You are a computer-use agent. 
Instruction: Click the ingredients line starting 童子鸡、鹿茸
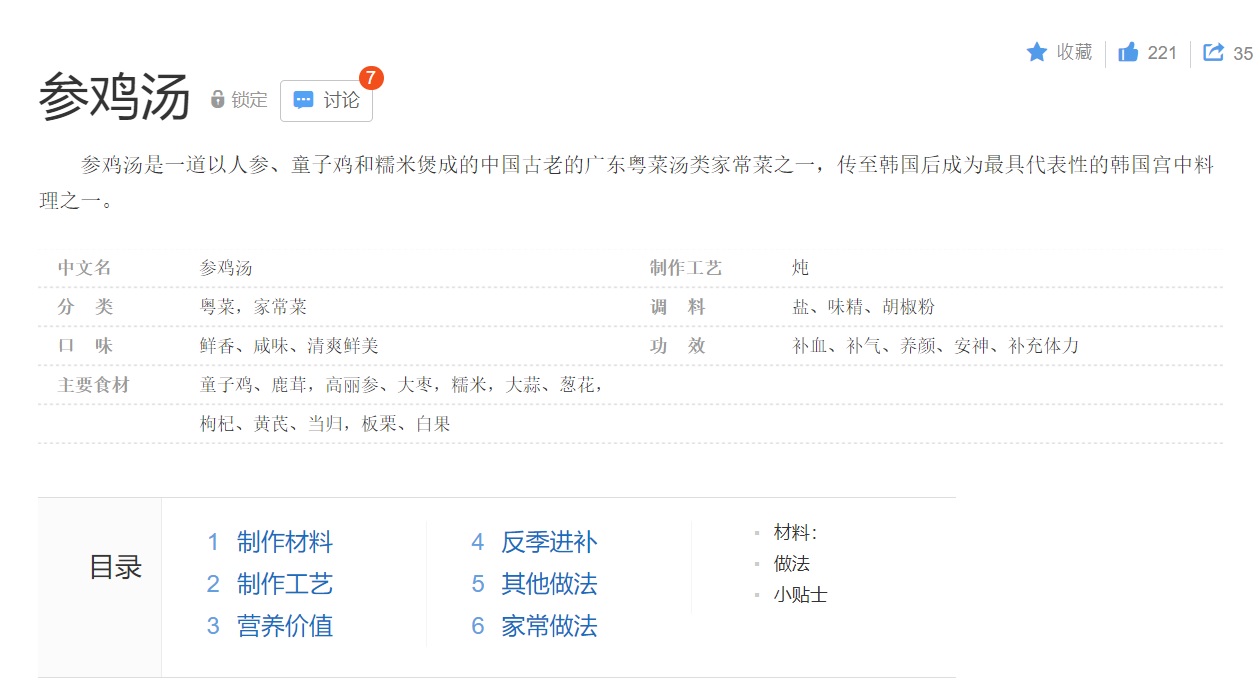tap(401, 385)
